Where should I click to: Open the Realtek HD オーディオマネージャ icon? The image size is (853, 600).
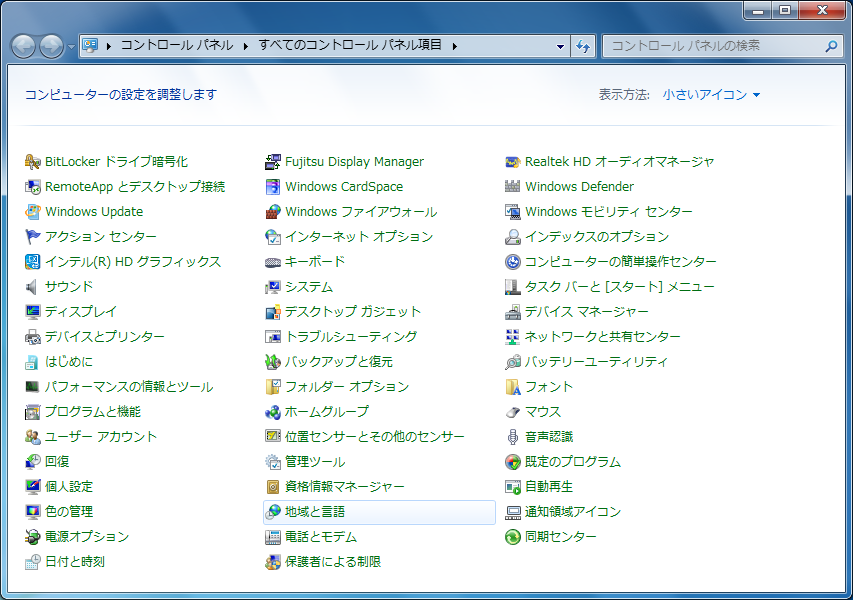[x=513, y=162]
